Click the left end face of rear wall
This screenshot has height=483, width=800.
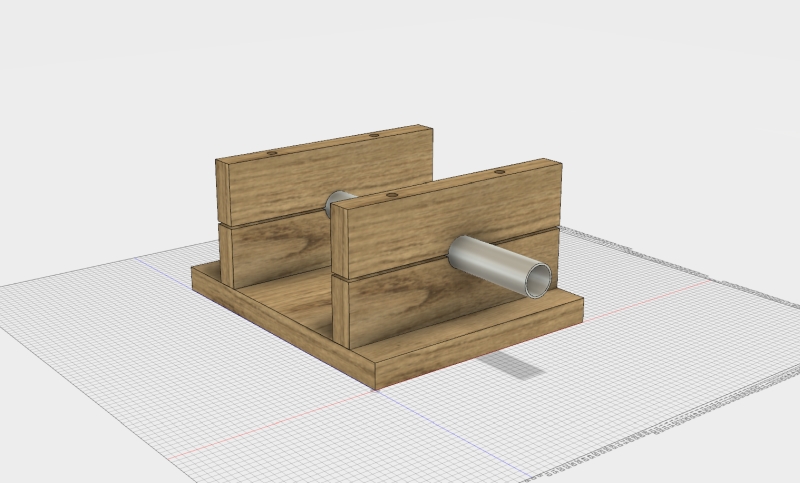tap(223, 225)
